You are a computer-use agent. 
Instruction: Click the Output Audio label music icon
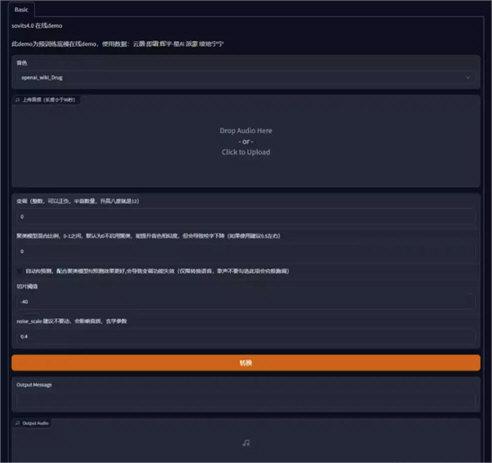[x=18, y=423]
